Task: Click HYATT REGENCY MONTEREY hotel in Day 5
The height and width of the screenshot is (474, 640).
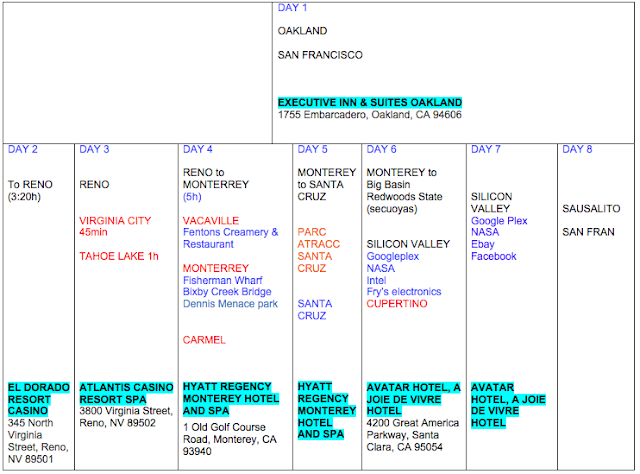Action: coord(327,410)
